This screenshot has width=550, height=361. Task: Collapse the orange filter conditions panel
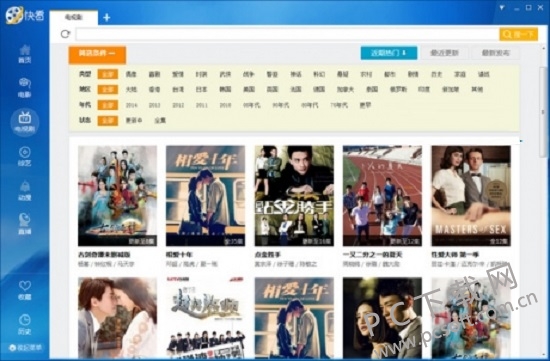(97, 54)
